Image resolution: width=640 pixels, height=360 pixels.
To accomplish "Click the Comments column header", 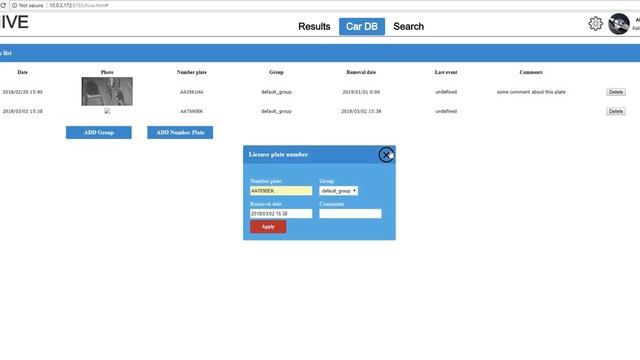I will click(531, 72).
